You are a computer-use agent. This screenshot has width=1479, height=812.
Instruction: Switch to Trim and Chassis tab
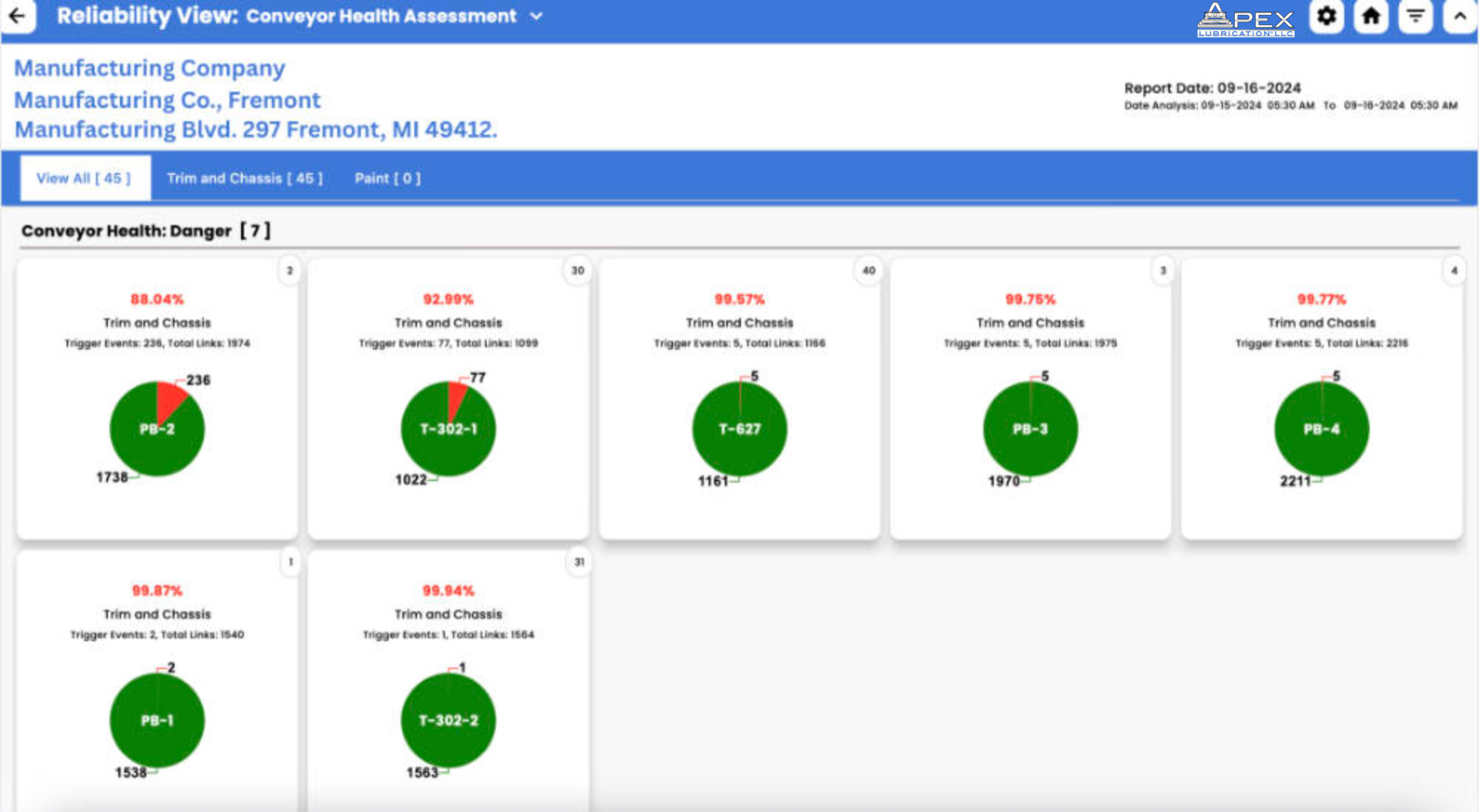[x=245, y=178]
